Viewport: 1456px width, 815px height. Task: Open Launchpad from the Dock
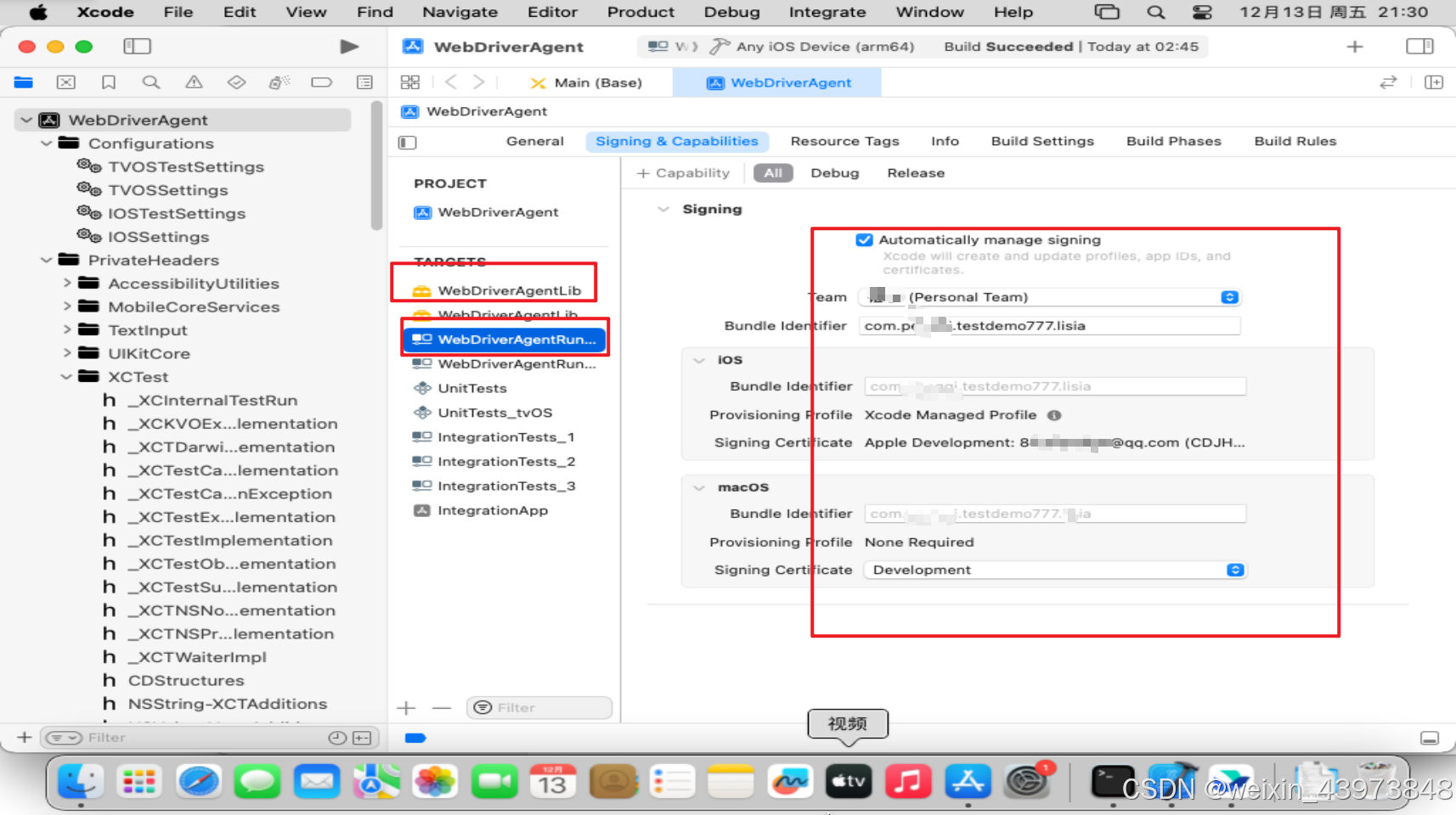(x=139, y=782)
